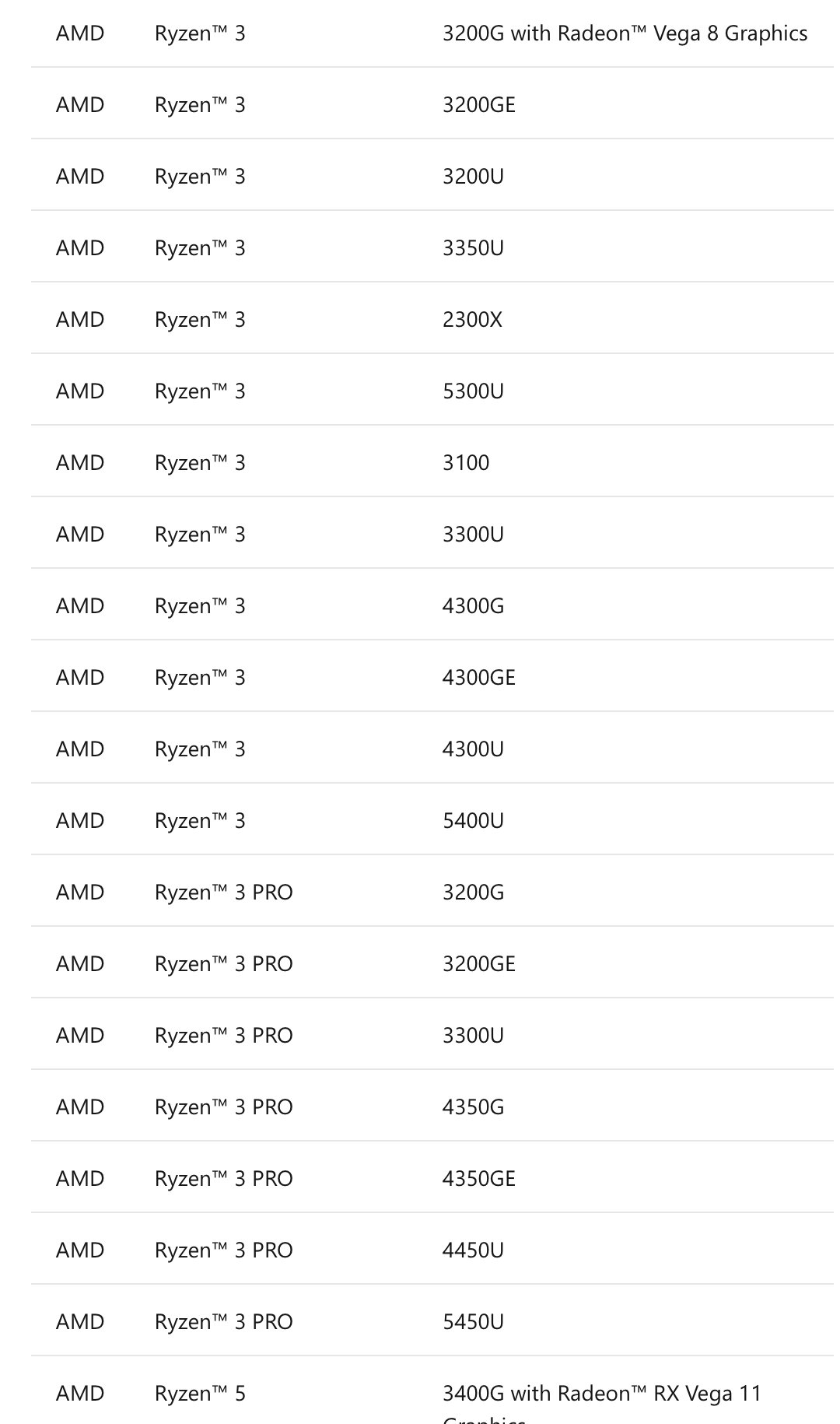
Task: Select the 4300GE model entry
Action: coord(478,678)
